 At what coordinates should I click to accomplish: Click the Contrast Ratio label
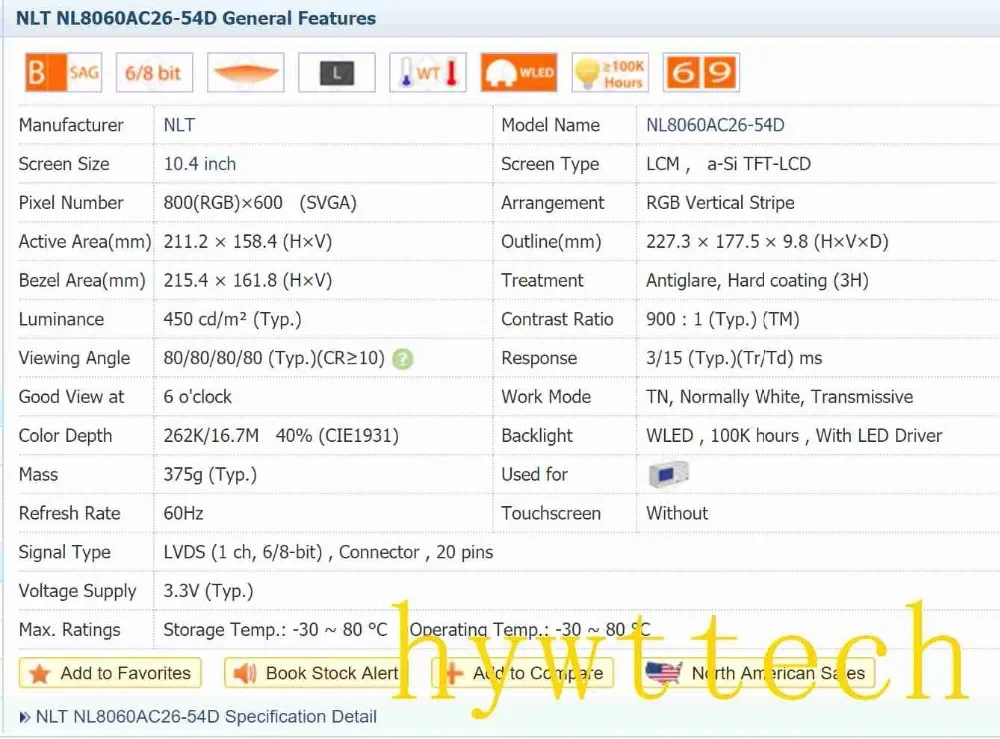click(x=557, y=319)
